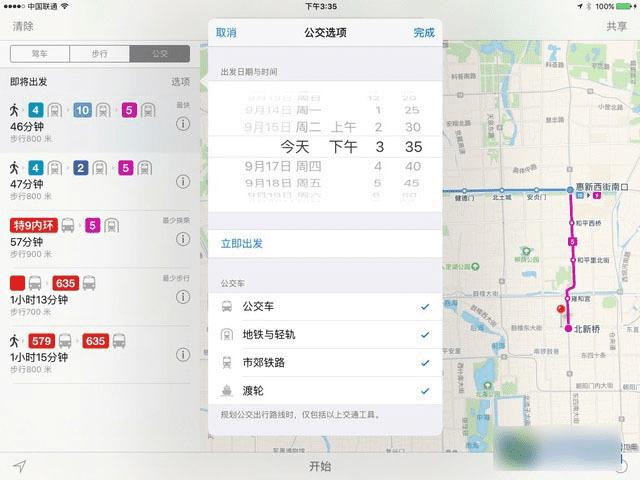Tap 选项 next to 即将出发
Screen dimensions: 640x480
[x=180, y=82]
